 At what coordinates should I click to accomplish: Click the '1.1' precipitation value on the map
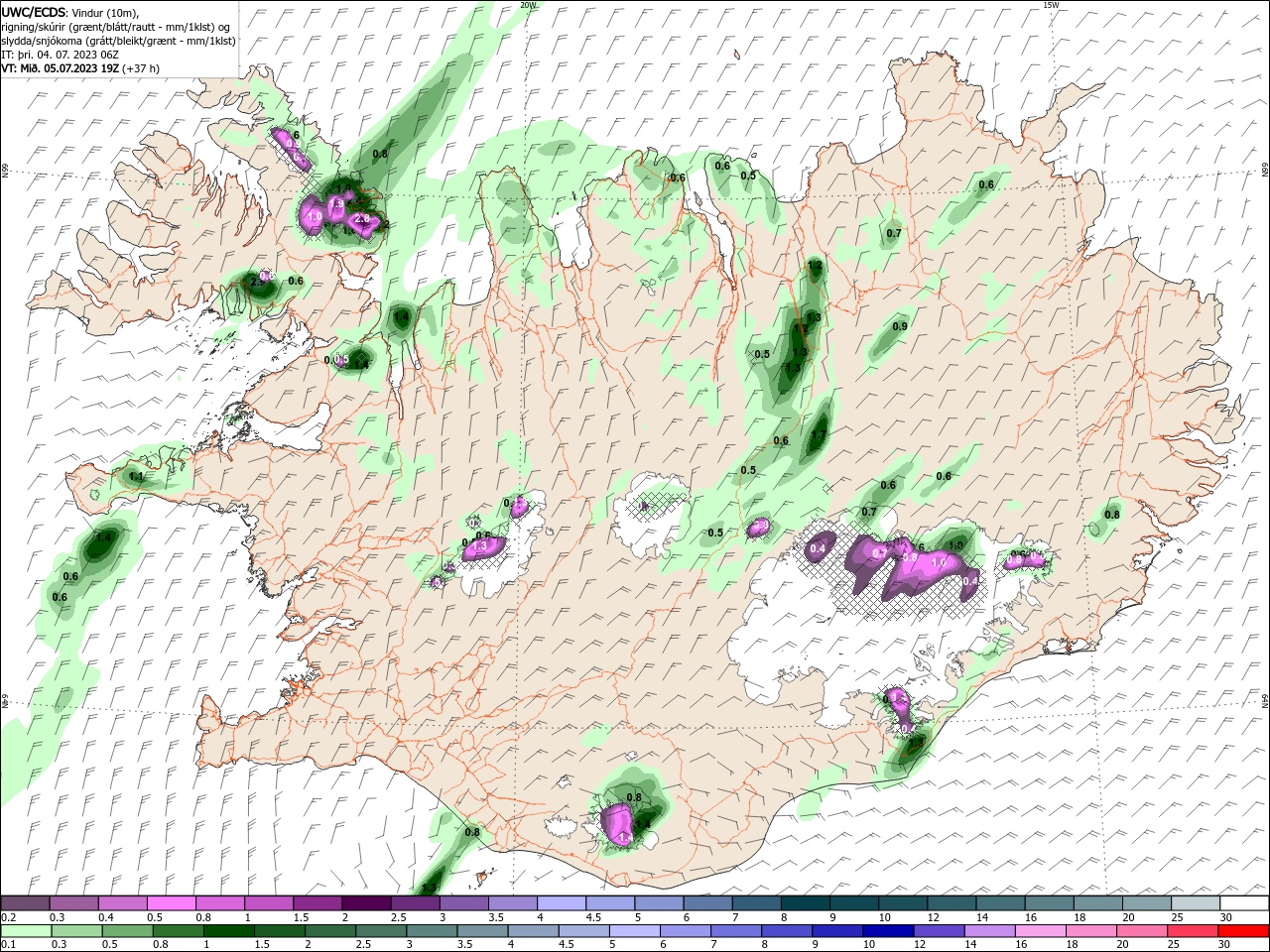(x=136, y=477)
